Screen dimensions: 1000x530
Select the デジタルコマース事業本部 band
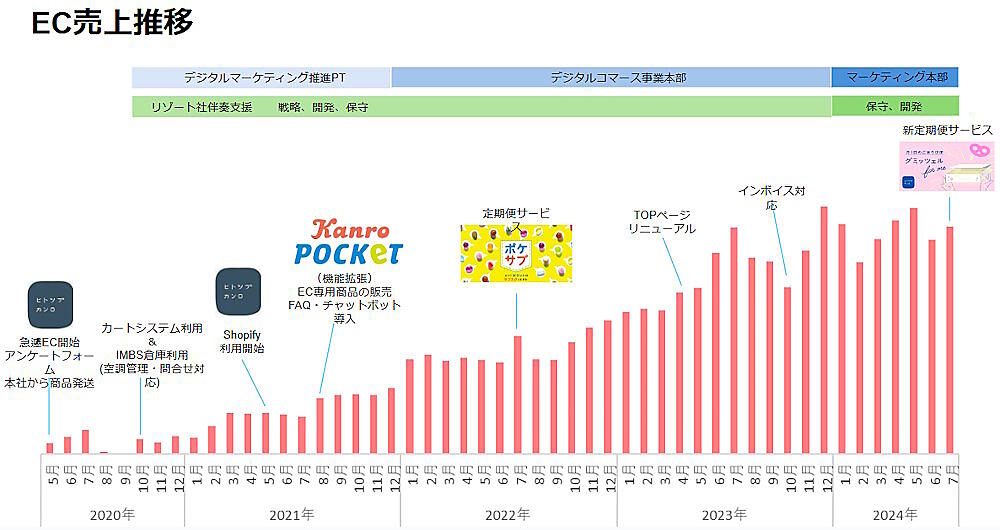[x=611, y=78]
